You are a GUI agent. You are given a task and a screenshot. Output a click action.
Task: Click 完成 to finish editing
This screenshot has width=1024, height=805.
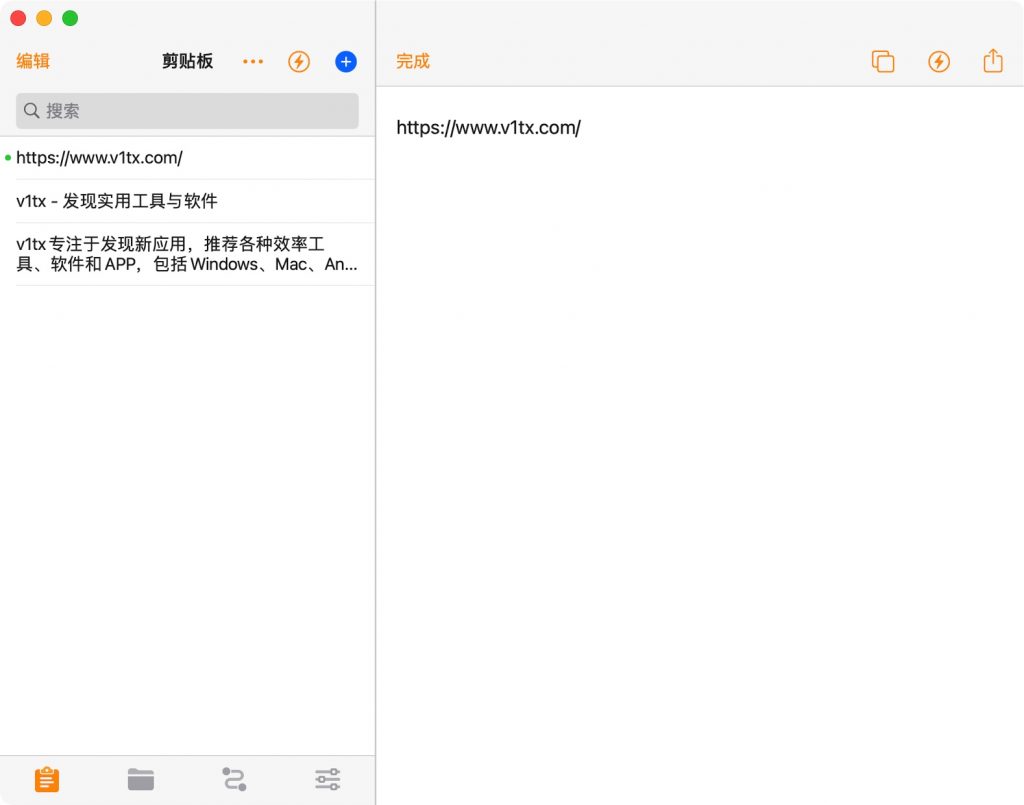click(x=413, y=61)
